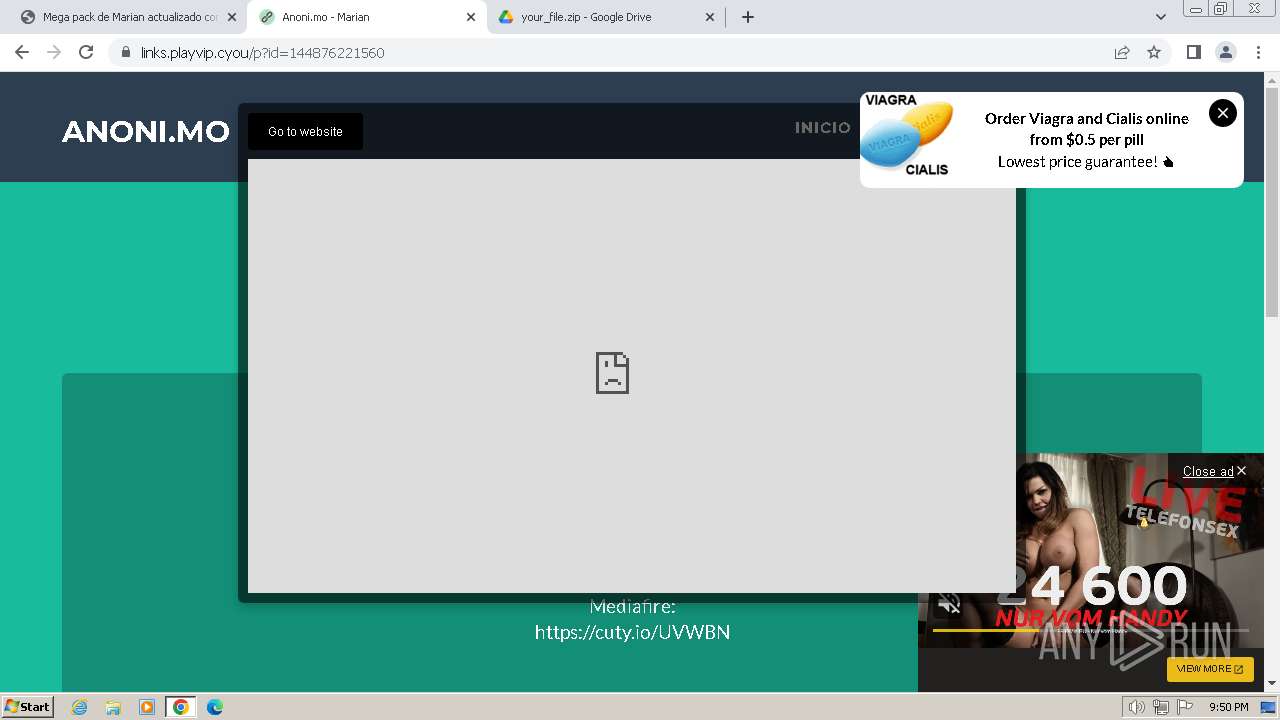
Task: Click the Go to website button
Action: [x=305, y=131]
